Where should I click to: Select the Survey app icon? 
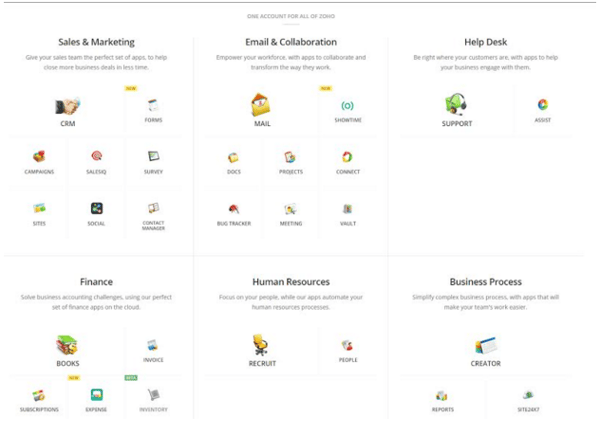(153, 156)
